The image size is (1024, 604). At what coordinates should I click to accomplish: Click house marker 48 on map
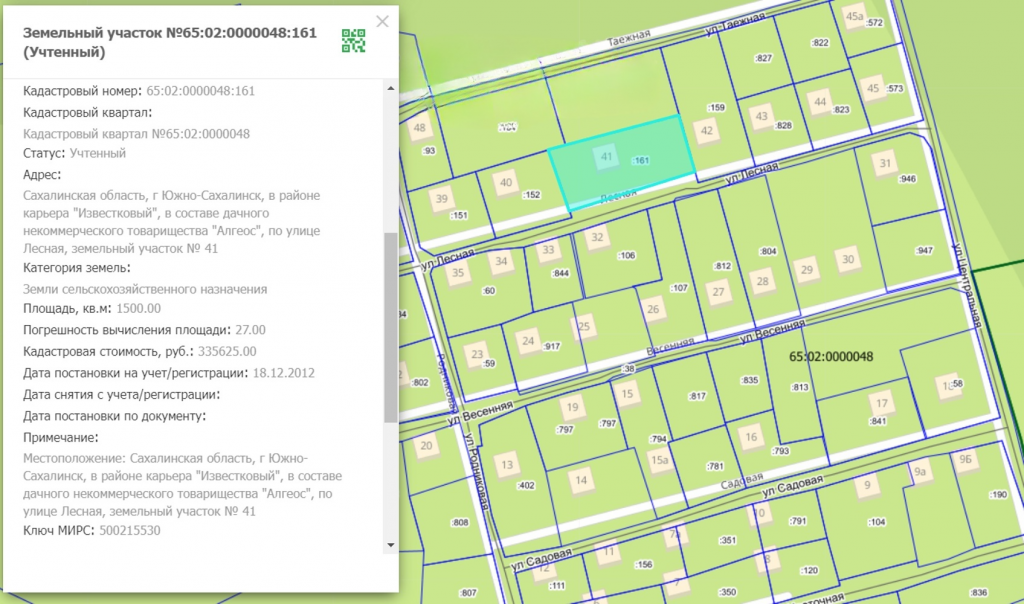(419, 128)
